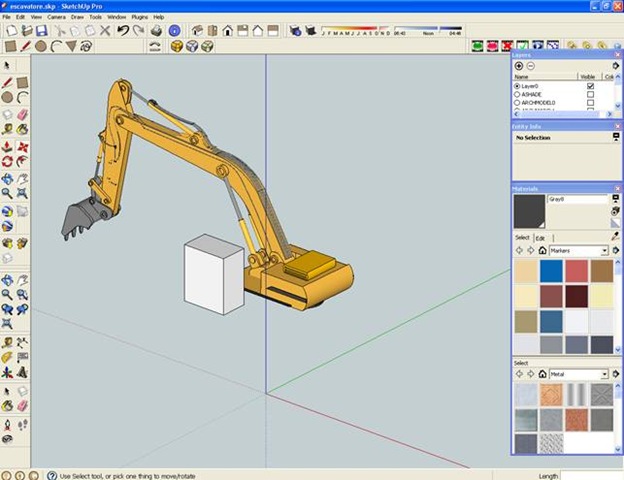This screenshot has width=624, height=480.
Task: Select the Move tool with red arrows
Action: point(22,147)
